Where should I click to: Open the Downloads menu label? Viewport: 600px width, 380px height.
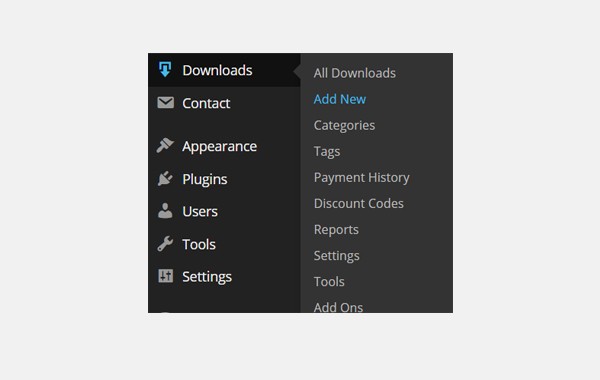click(217, 70)
